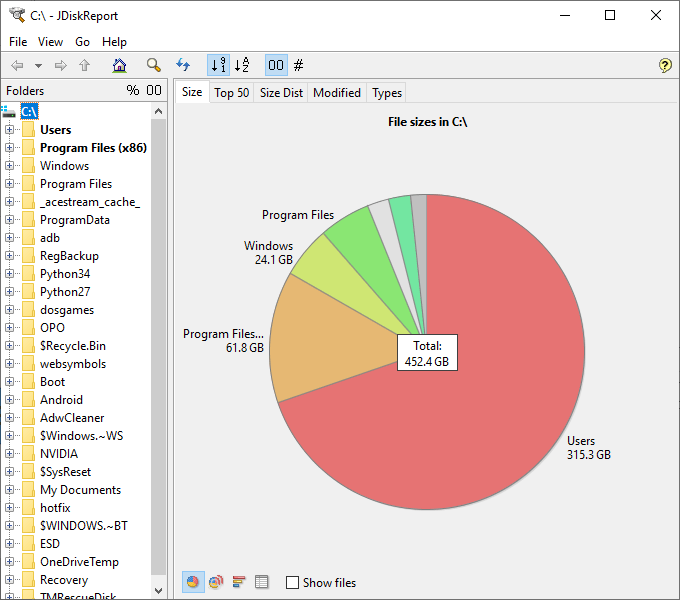
Task: Expand the Users folder tree node
Action: pyautogui.click(x=10, y=130)
